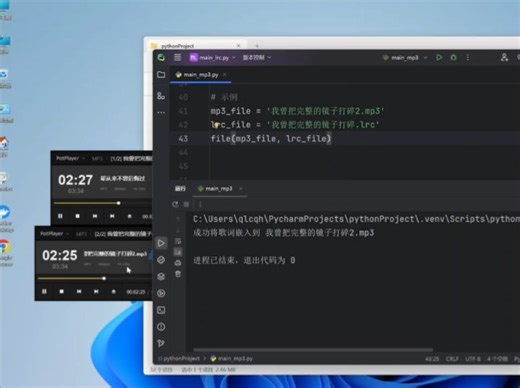Open Run panel more options menu
Image resolution: width=520 pixels, height=388 pixels.
200,204
